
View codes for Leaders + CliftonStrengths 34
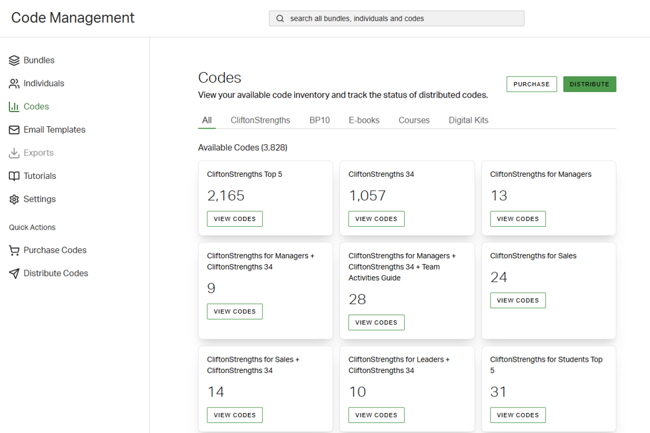[x=376, y=415]
